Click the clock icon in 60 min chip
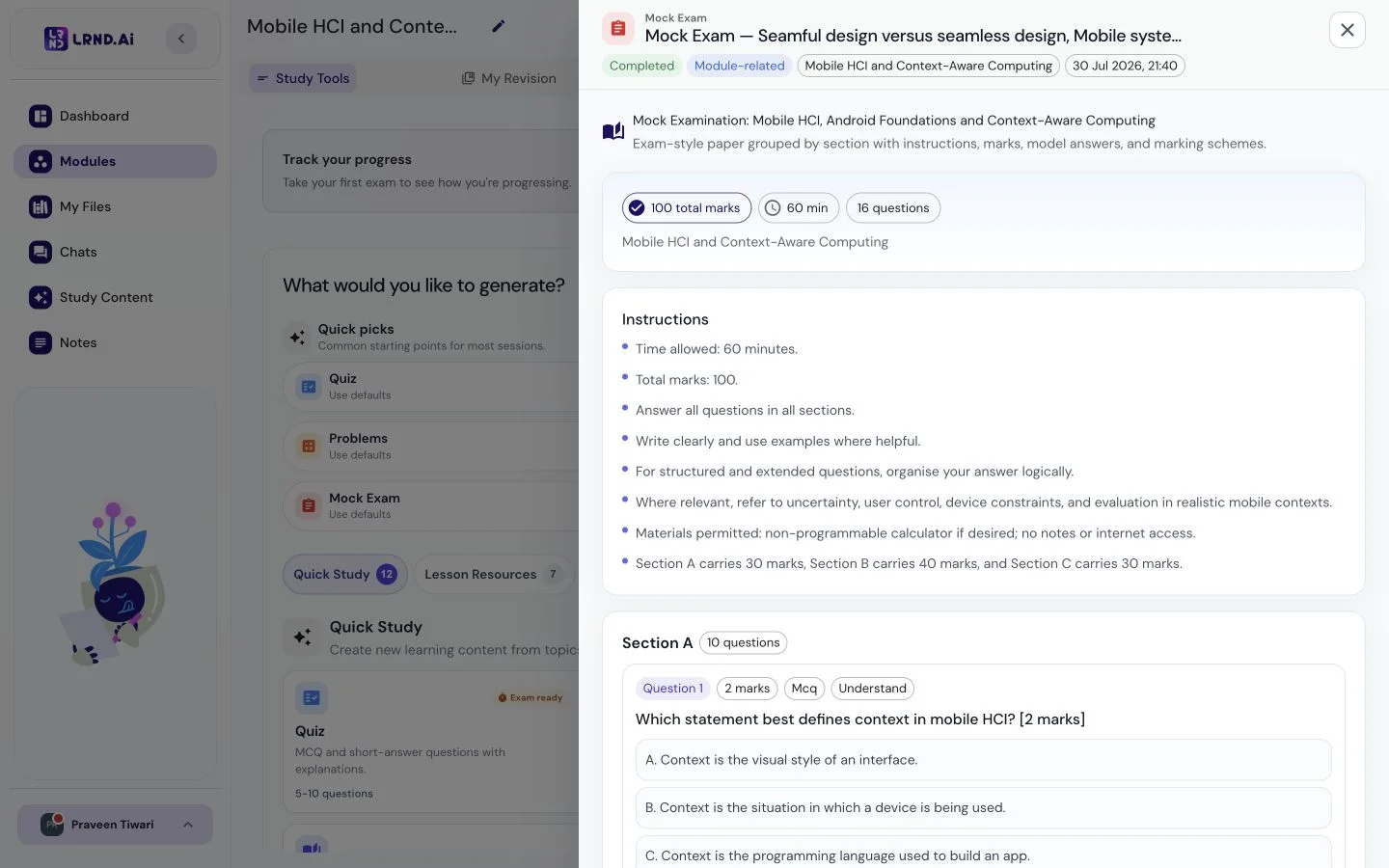The image size is (1389, 868). tap(773, 208)
